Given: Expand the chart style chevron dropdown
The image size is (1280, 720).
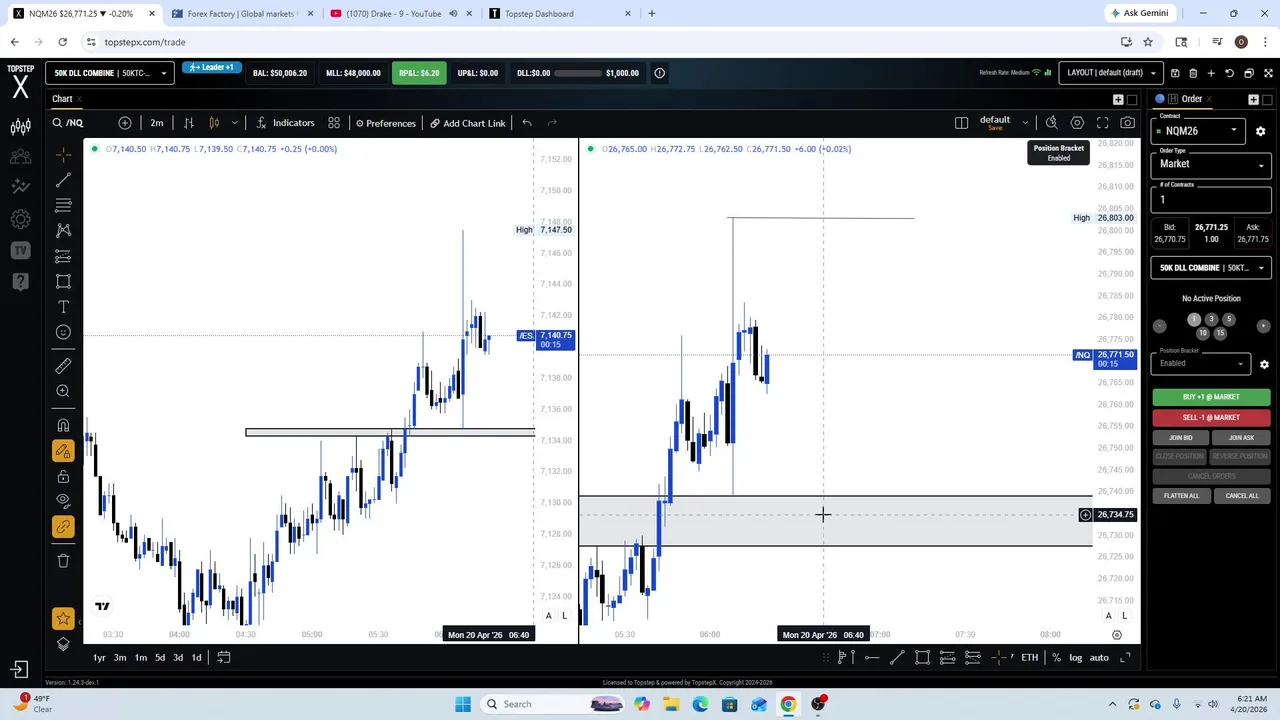Looking at the screenshot, I should point(234,123).
